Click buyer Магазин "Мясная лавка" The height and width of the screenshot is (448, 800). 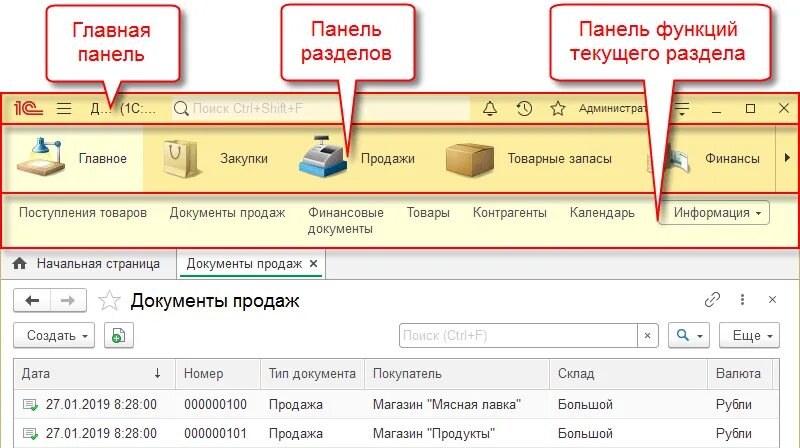click(447, 405)
